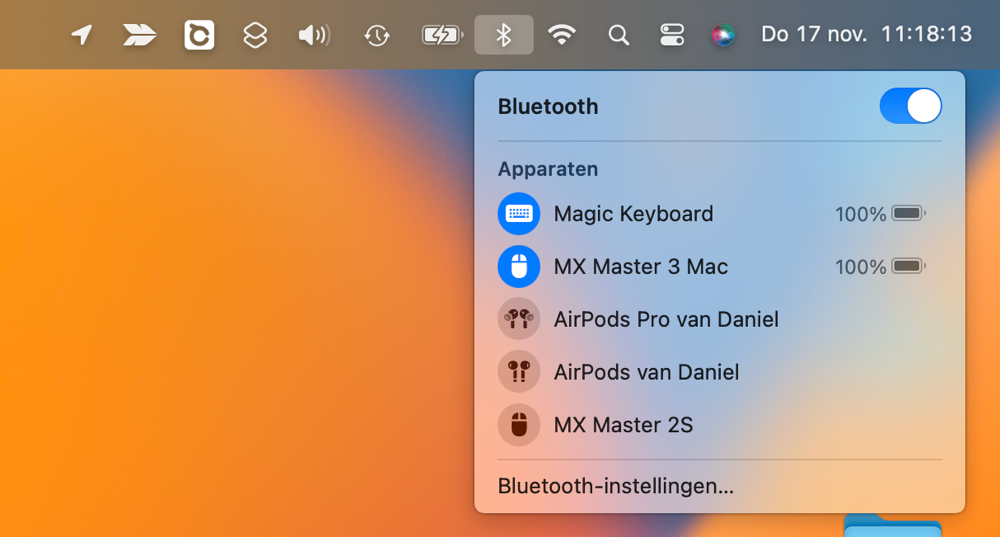The height and width of the screenshot is (537, 1000).
Task: Open the Time Machine clock icon
Action: 377,34
